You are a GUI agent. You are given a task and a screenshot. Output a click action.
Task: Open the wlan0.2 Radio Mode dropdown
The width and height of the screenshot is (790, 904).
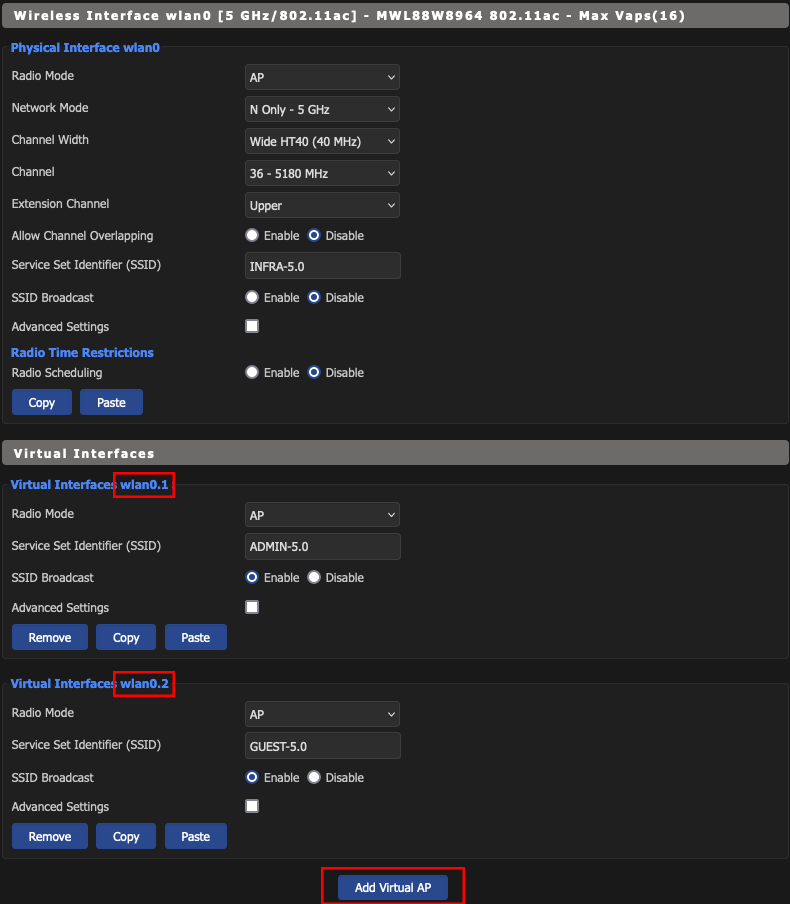click(321, 714)
